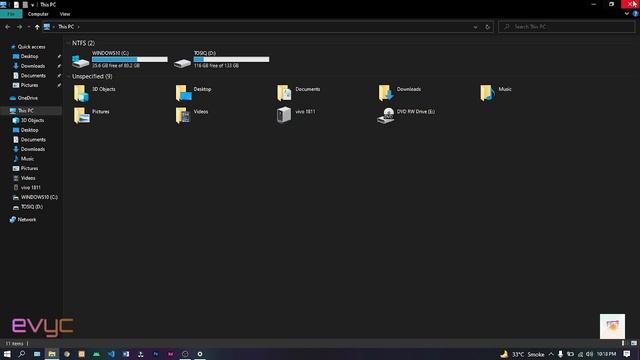Select the Videos folder icon in main pane

coord(183,115)
